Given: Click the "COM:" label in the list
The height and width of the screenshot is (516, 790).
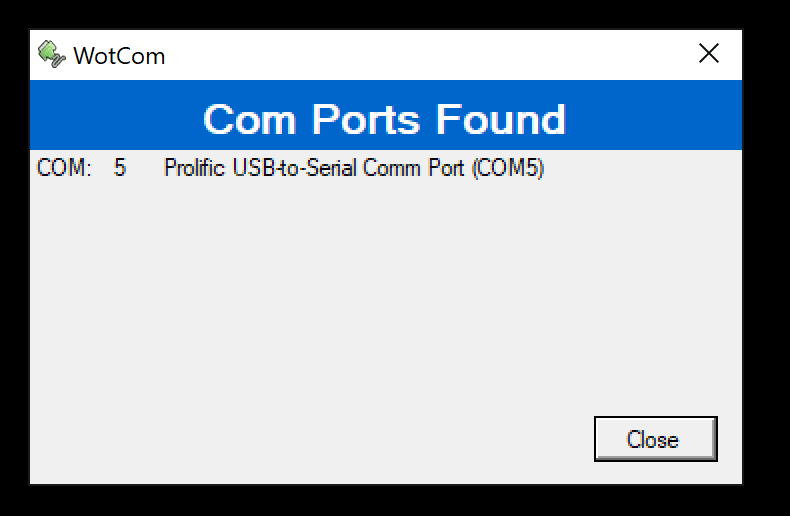Looking at the screenshot, I should (x=64, y=168).
